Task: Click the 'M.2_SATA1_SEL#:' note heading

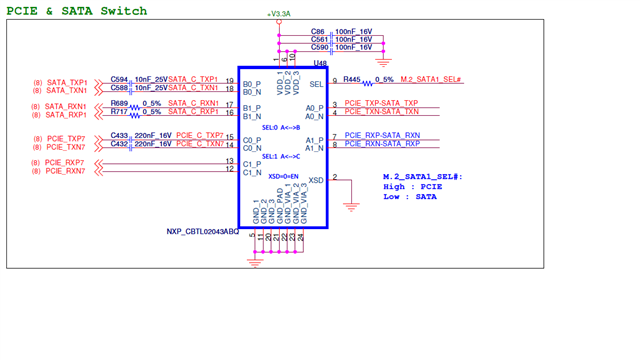Action: point(423,177)
